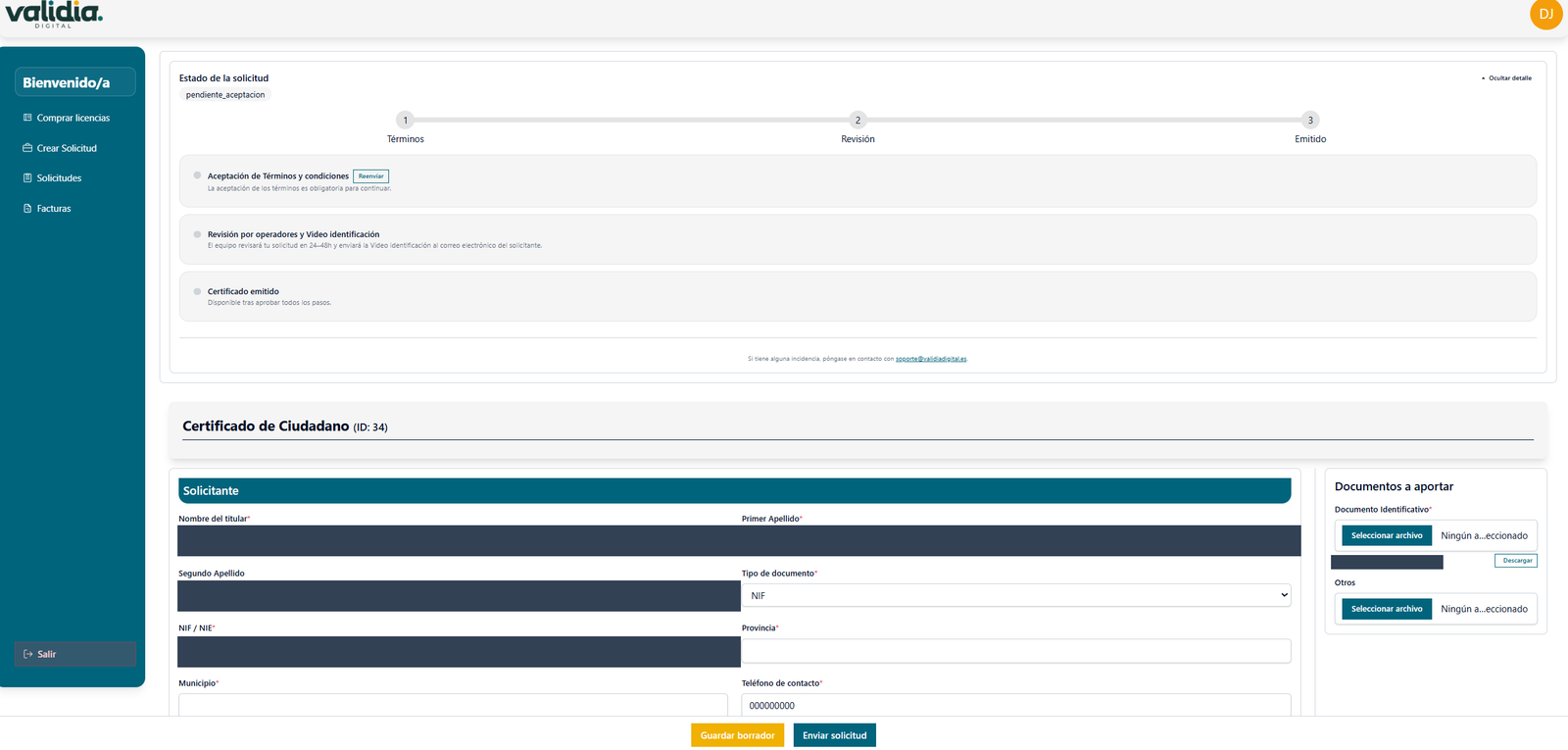Click the Provincia input field
1568x750 pixels.
pyautogui.click(x=1016, y=651)
